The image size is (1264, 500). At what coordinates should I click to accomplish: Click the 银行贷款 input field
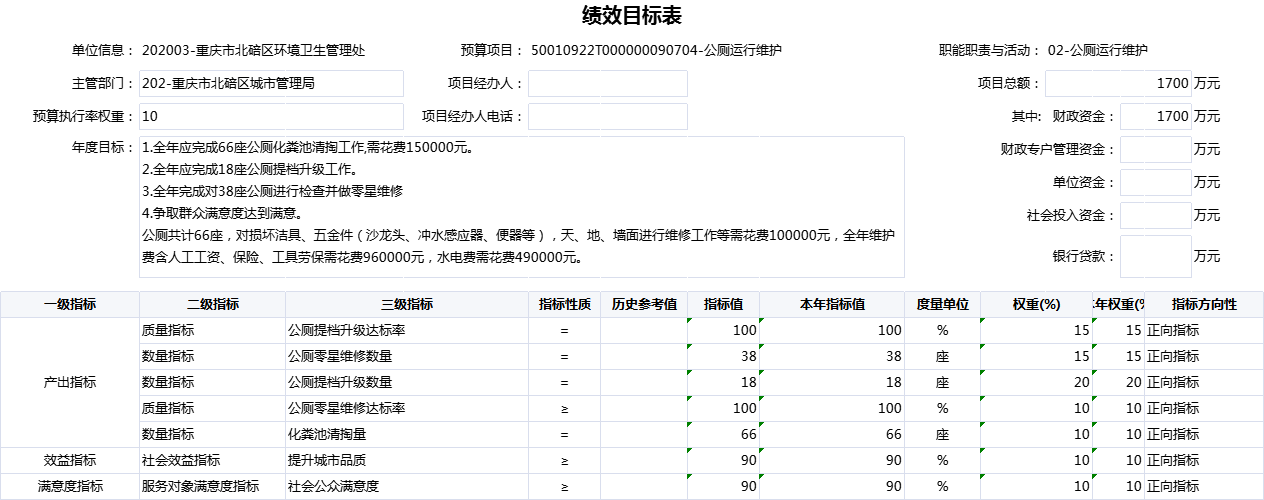(x=1156, y=256)
